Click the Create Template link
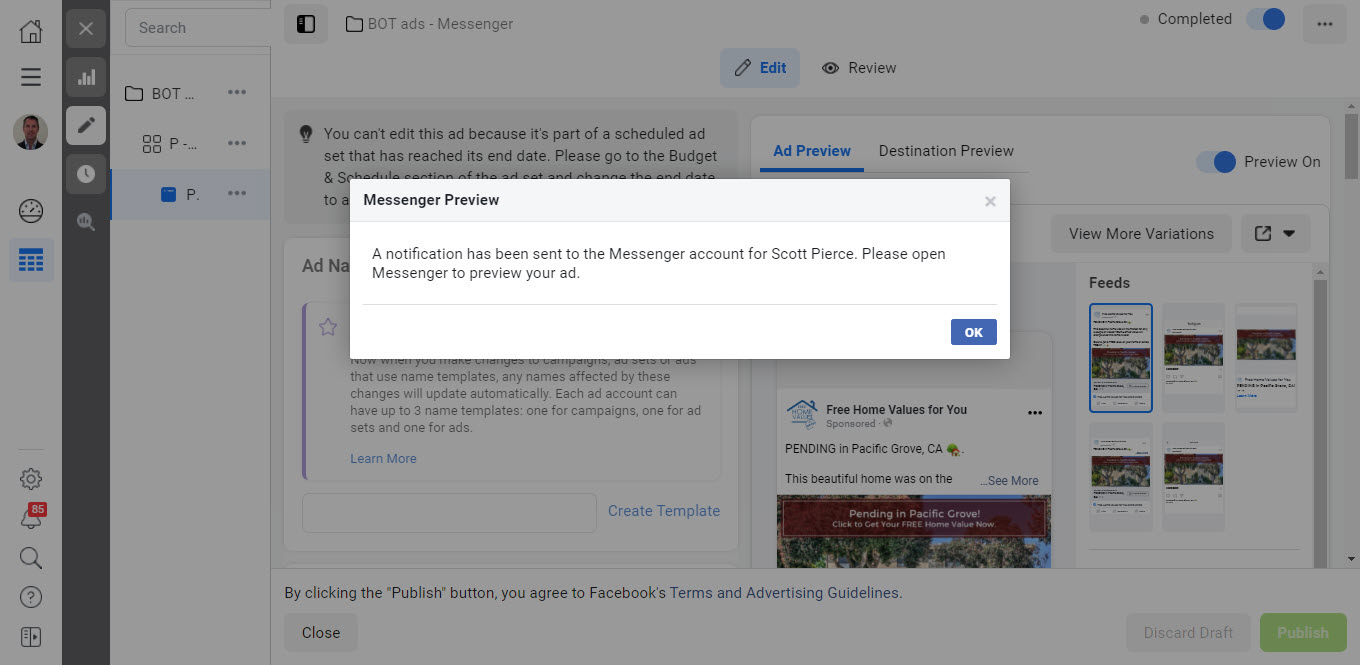The width and height of the screenshot is (1360, 665). (x=663, y=510)
